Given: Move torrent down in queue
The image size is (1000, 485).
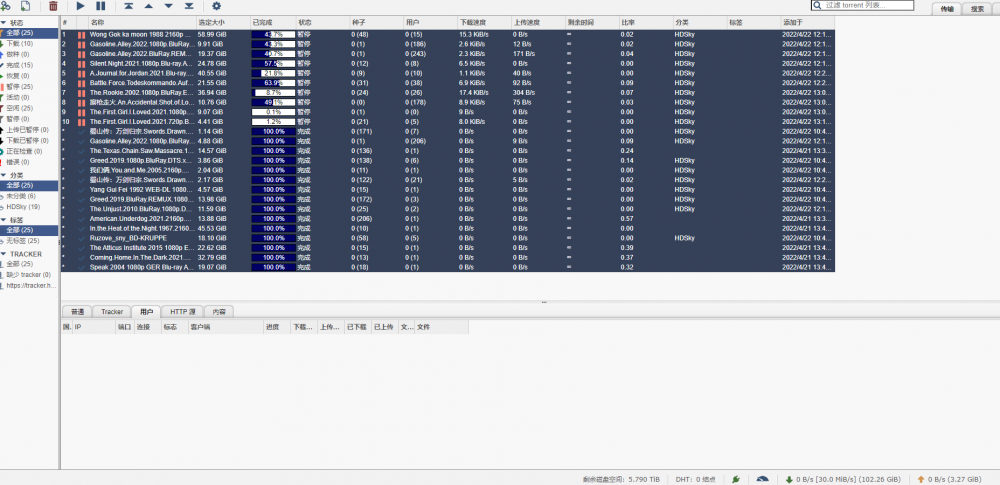Looking at the screenshot, I should pyautogui.click(x=169, y=6).
